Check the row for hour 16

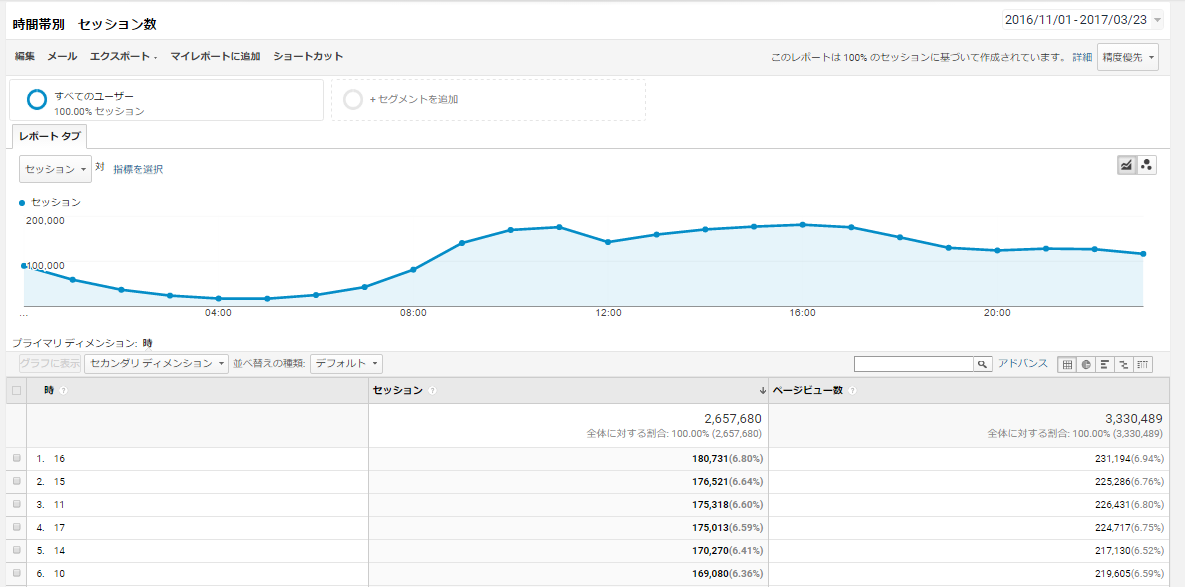point(16,458)
